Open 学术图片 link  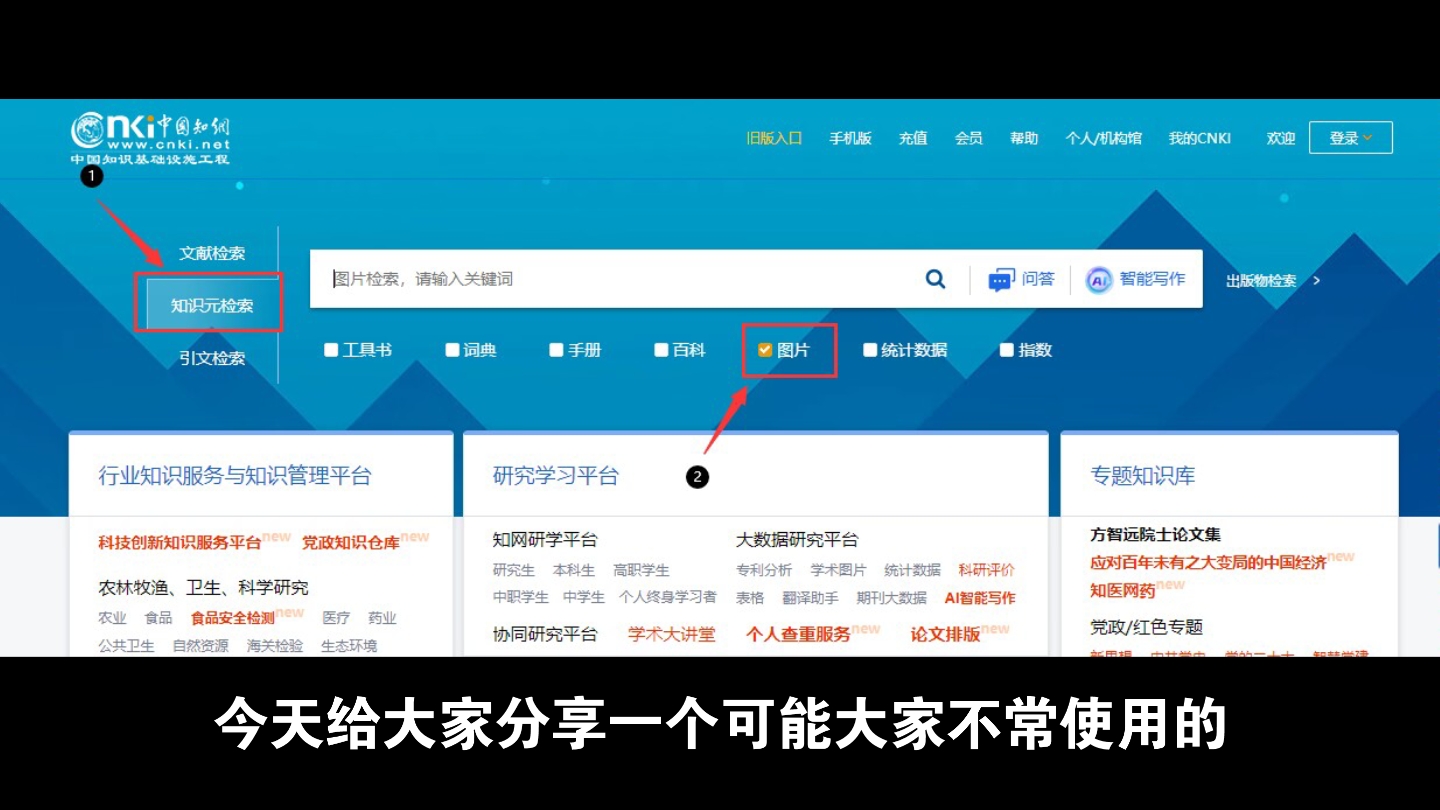click(x=838, y=570)
